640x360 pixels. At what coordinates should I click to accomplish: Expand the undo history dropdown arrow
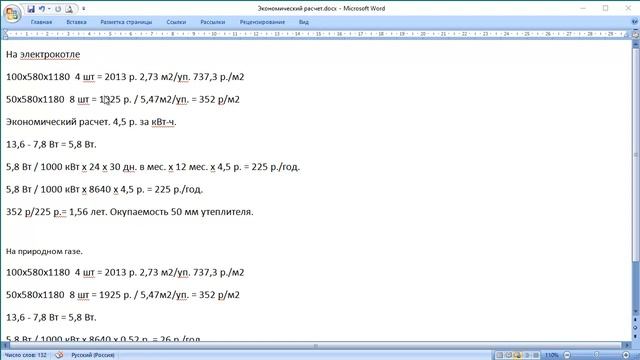coord(49,9)
